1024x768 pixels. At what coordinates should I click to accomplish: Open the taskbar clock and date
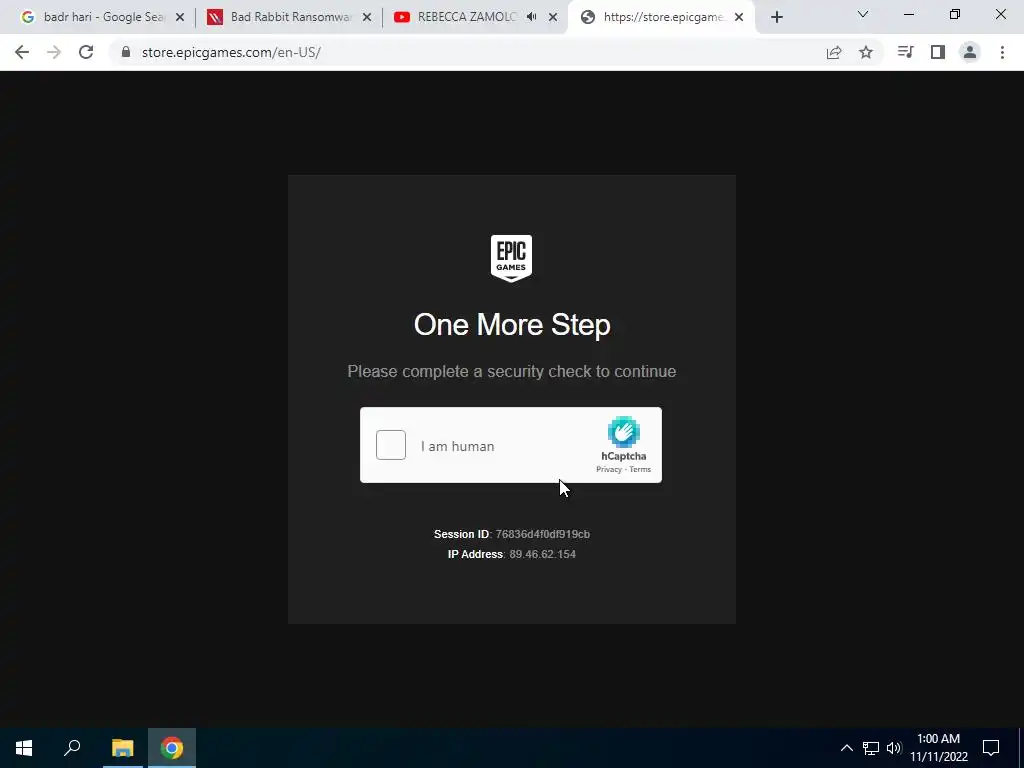click(x=938, y=748)
